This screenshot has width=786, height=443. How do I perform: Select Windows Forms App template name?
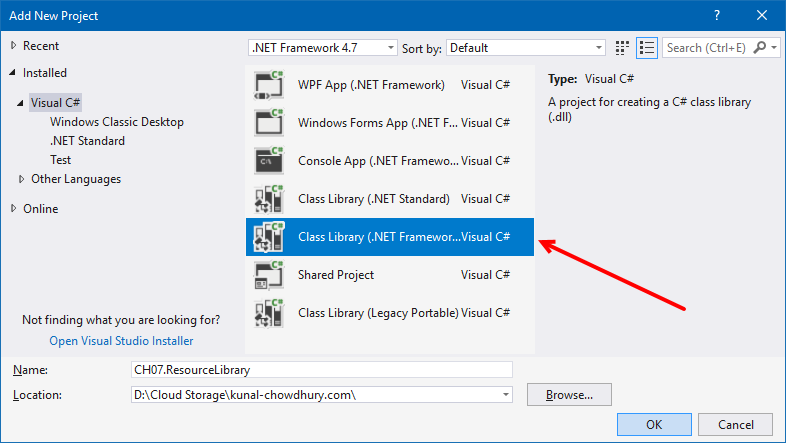pyautogui.click(x=378, y=123)
